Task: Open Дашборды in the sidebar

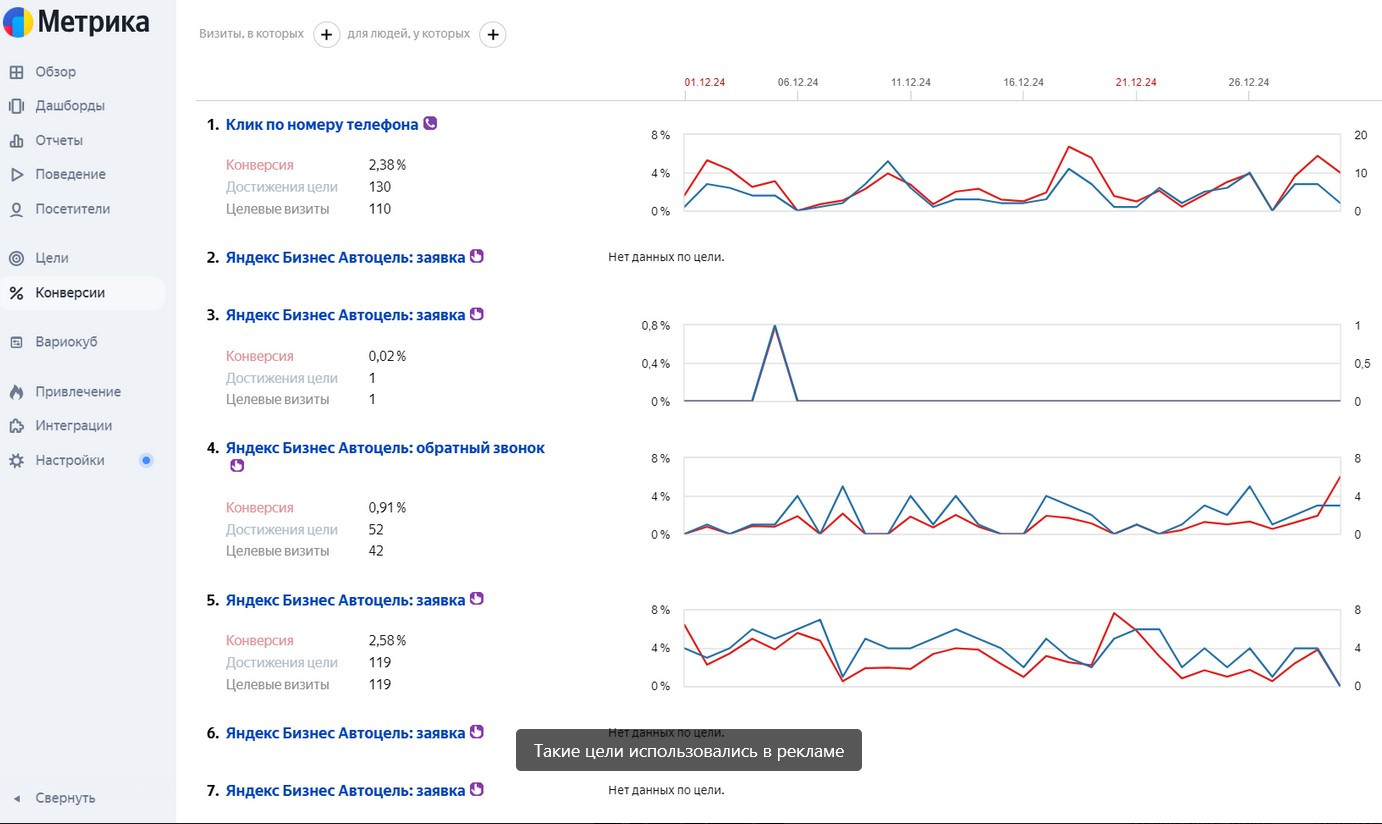Action: click(x=69, y=106)
